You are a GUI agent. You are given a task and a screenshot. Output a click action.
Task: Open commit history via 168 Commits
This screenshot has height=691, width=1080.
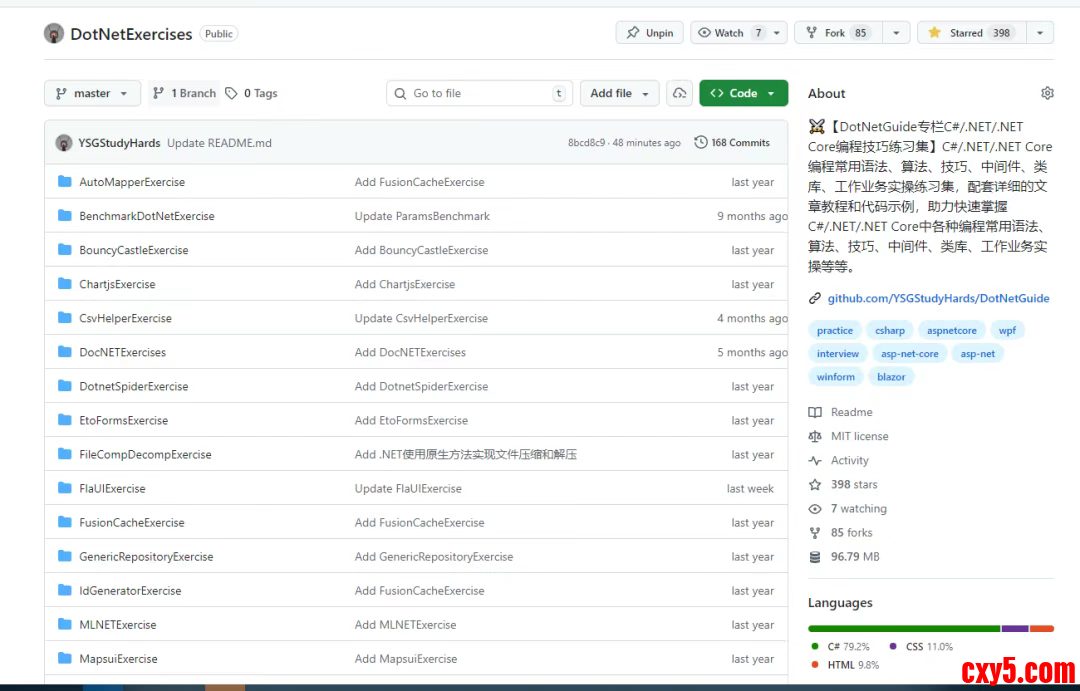(x=732, y=143)
